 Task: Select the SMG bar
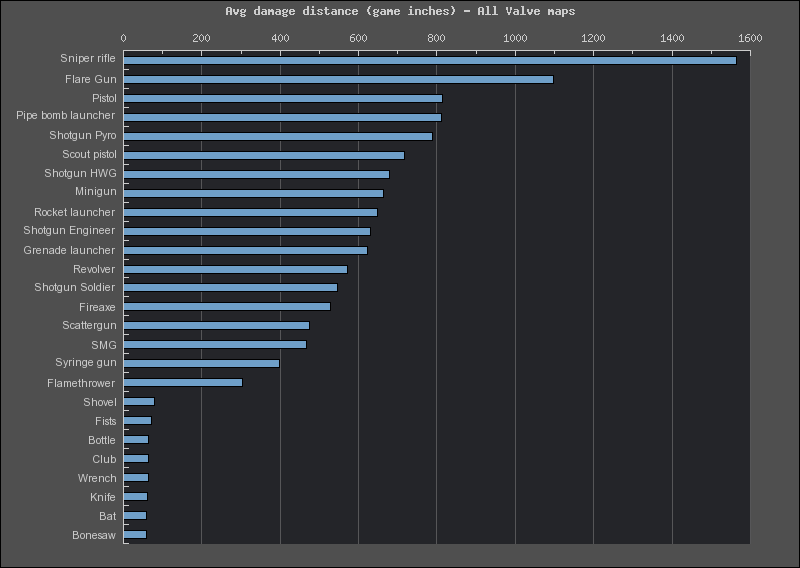coord(215,344)
